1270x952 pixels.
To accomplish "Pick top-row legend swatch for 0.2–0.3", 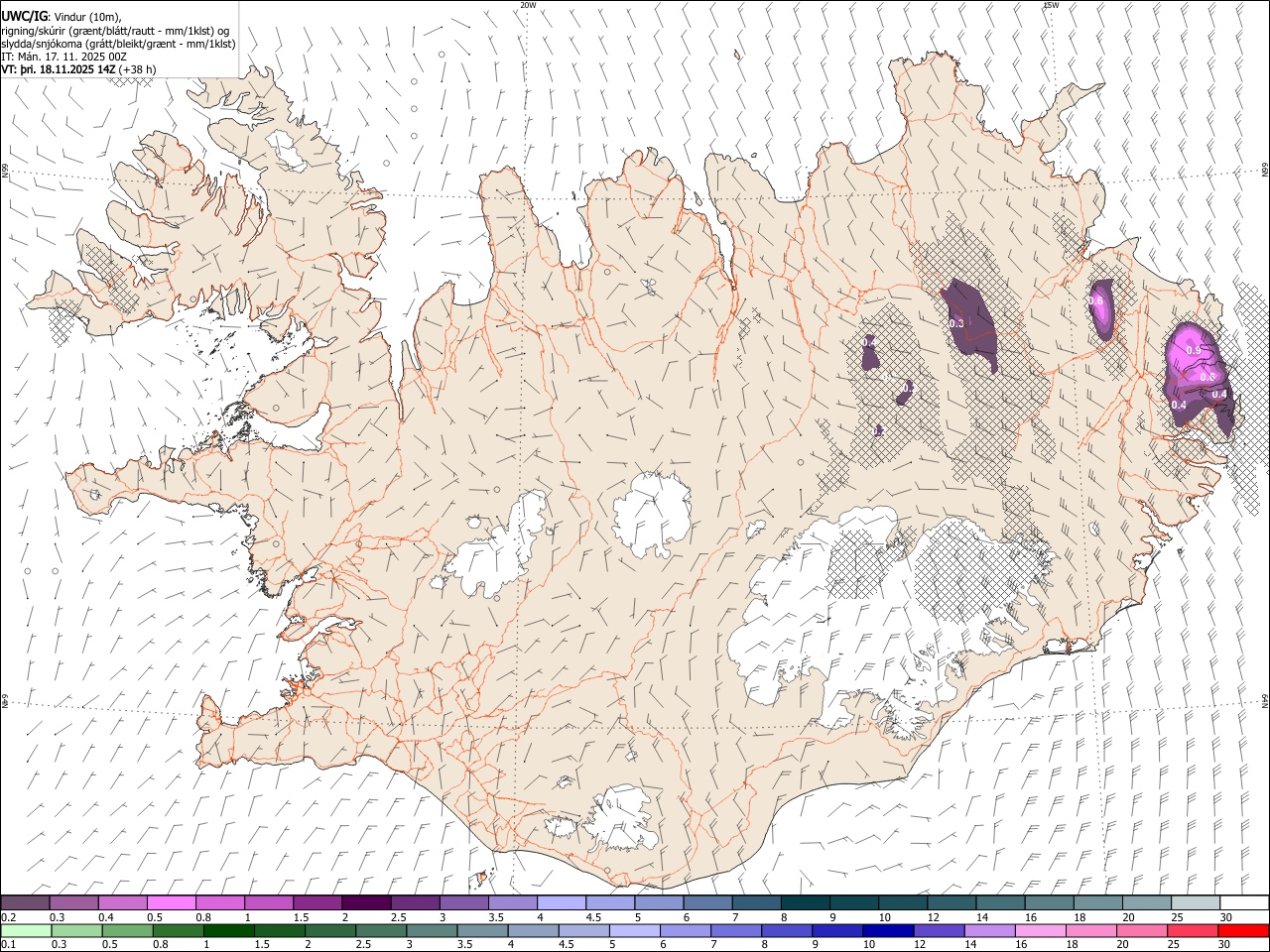I will click(26, 902).
